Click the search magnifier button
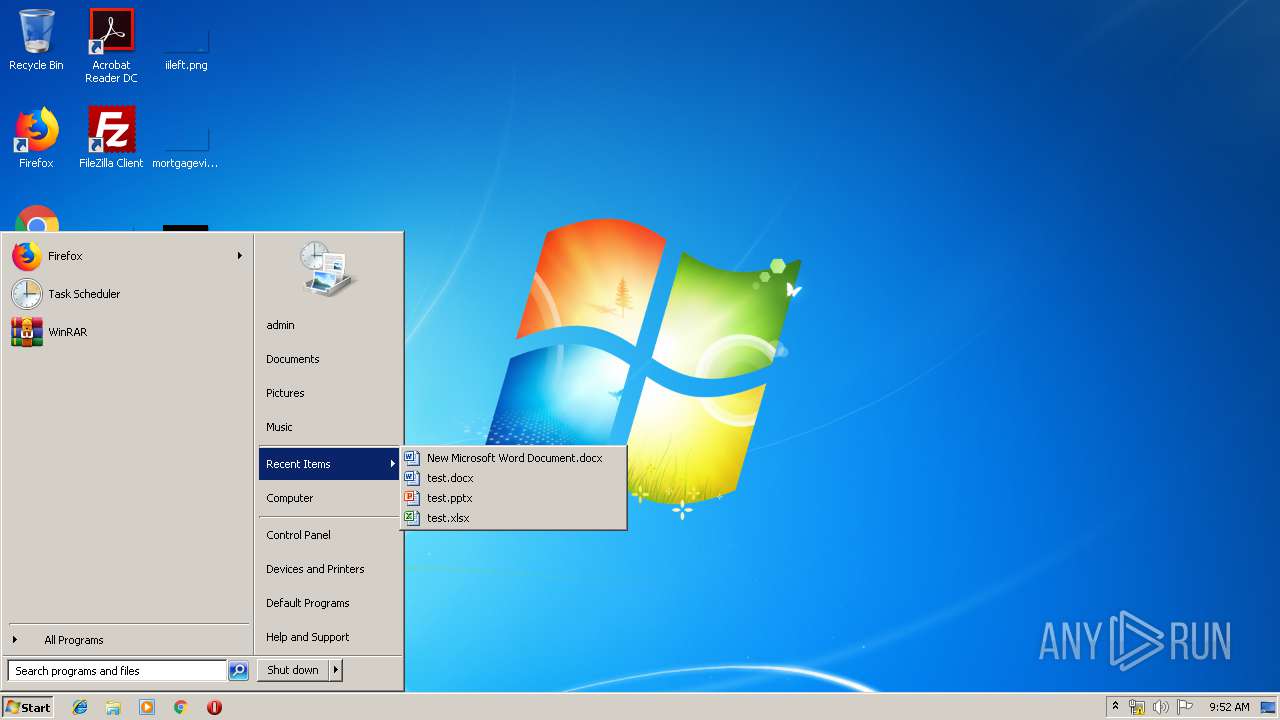1280x720 pixels. [x=238, y=671]
